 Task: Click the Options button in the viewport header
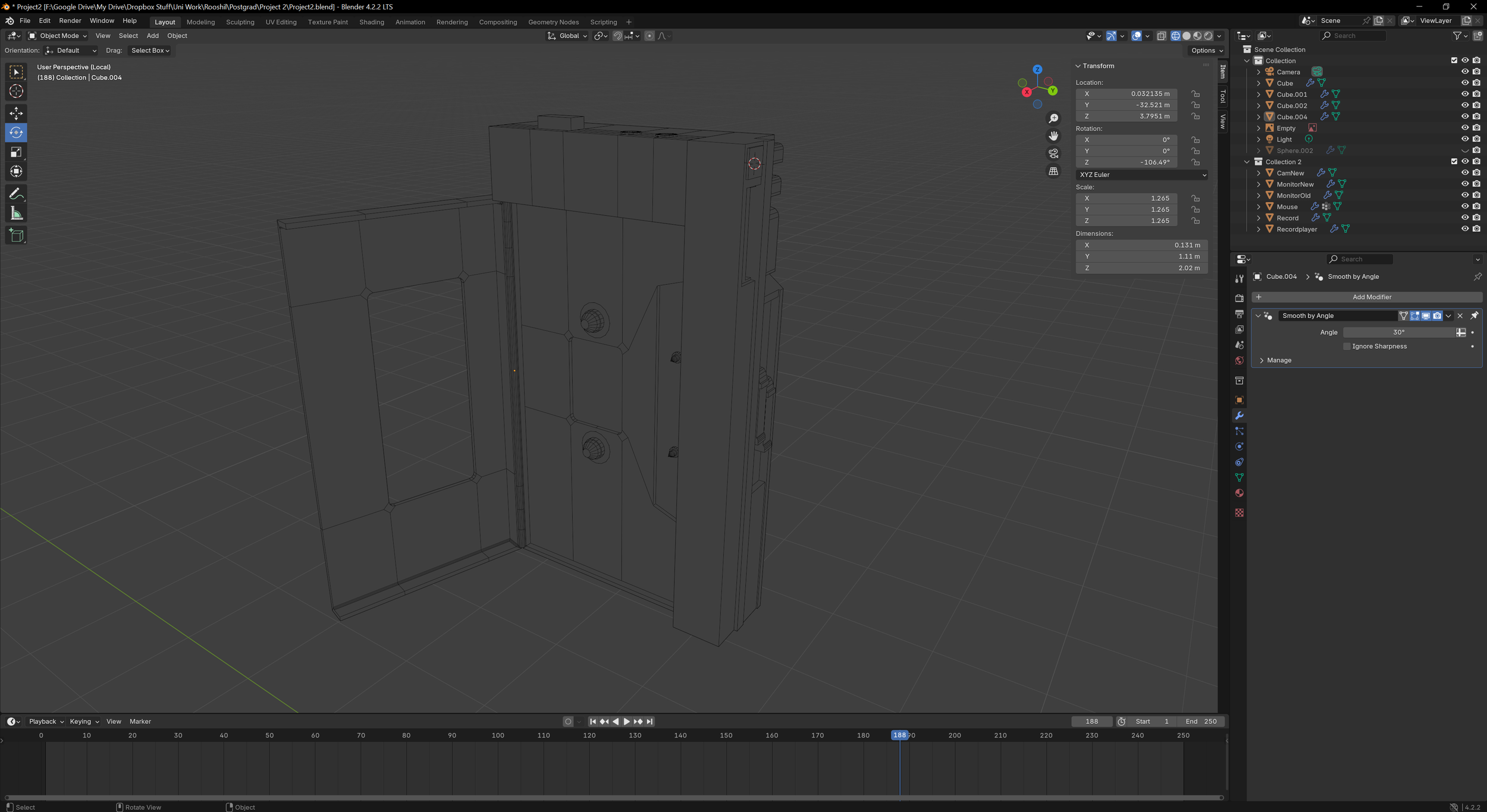[x=1205, y=51]
